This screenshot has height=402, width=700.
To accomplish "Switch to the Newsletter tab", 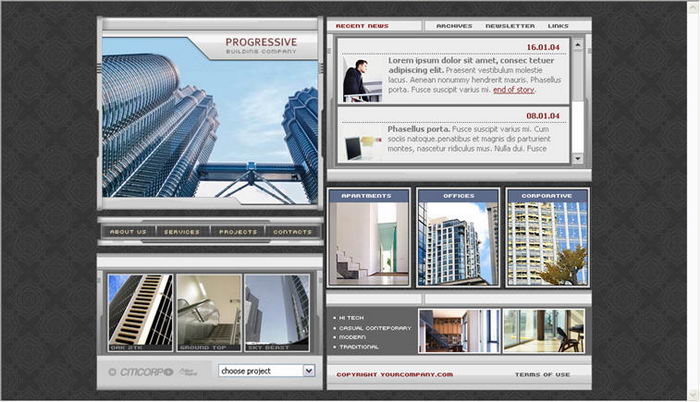I will [x=509, y=26].
